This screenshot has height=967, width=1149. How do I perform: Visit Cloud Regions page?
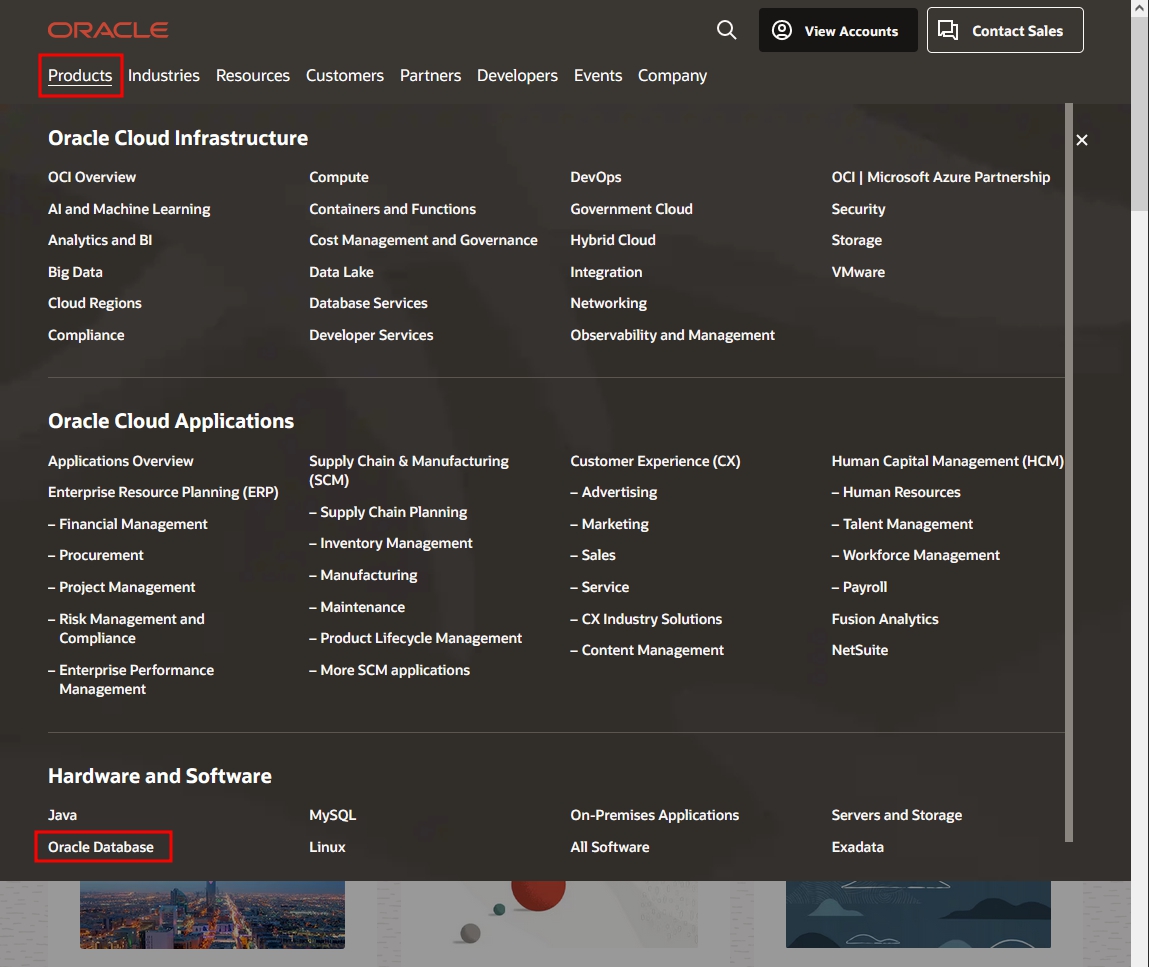click(95, 303)
